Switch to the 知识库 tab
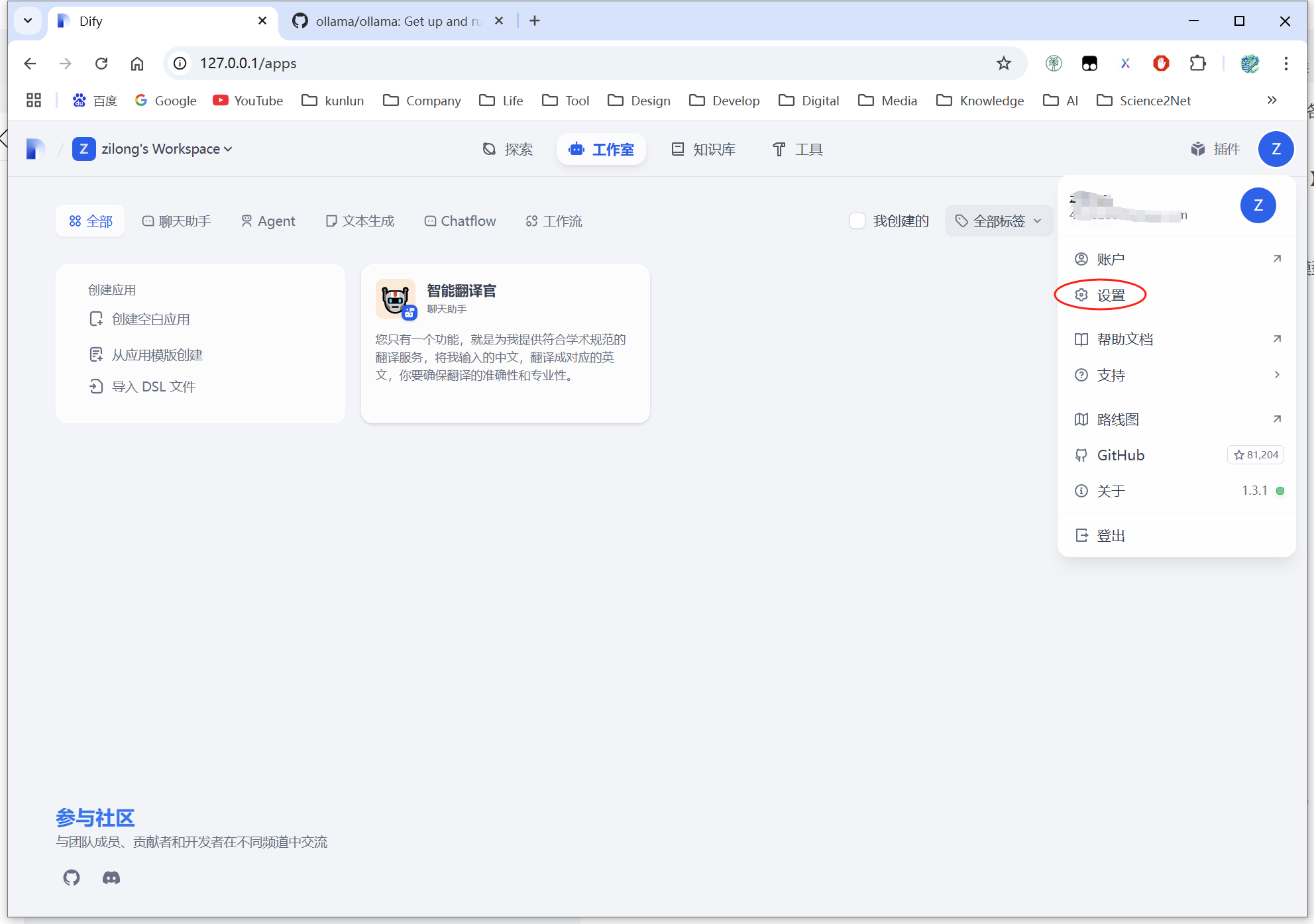 [x=703, y=149]
